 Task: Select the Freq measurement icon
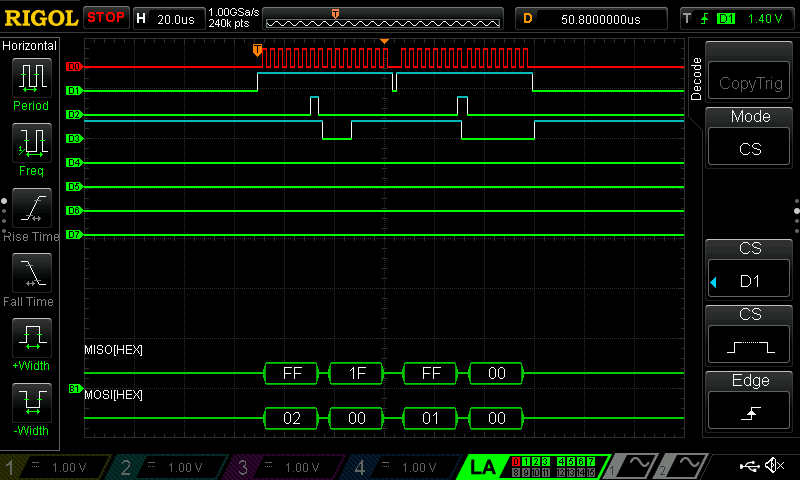[30, 143]
